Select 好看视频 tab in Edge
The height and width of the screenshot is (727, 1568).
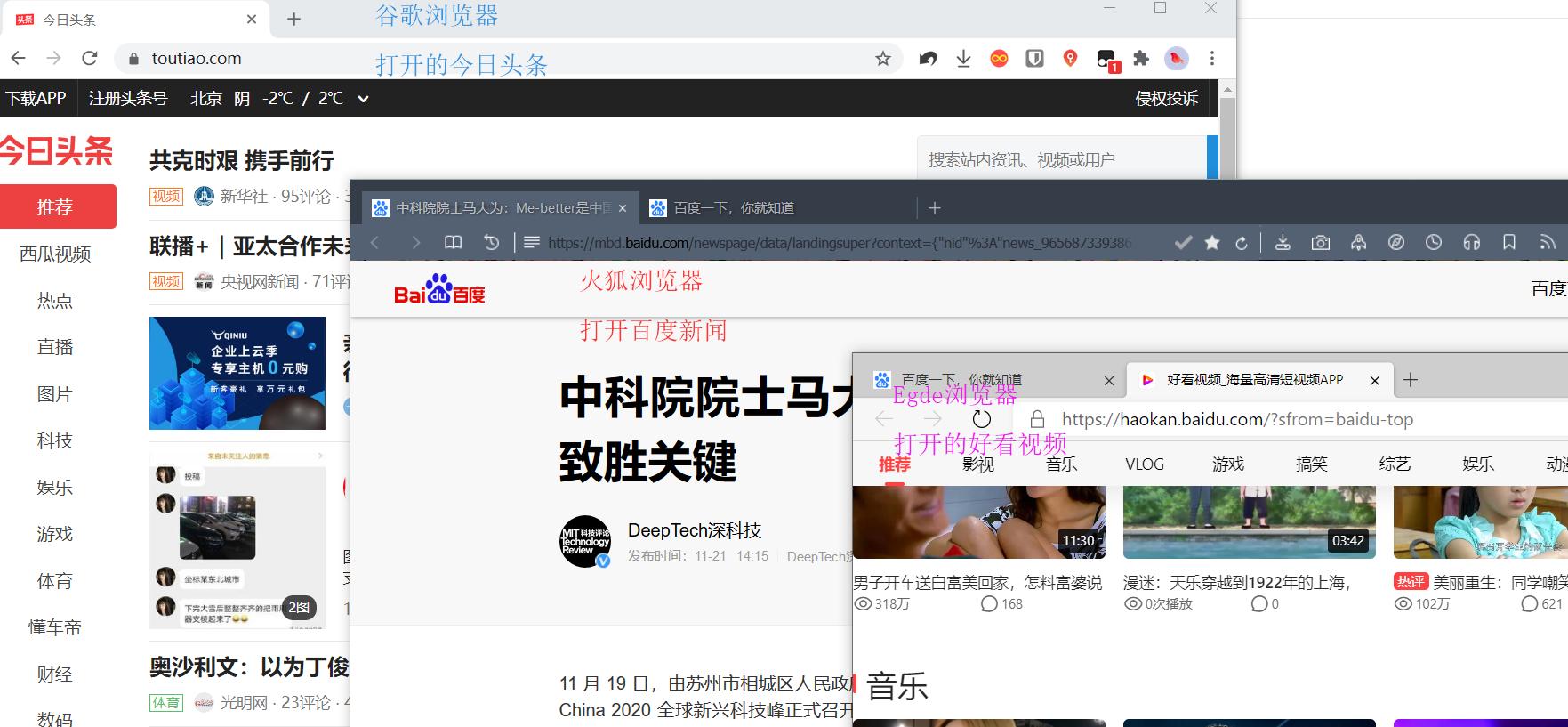coord(1259,380)
